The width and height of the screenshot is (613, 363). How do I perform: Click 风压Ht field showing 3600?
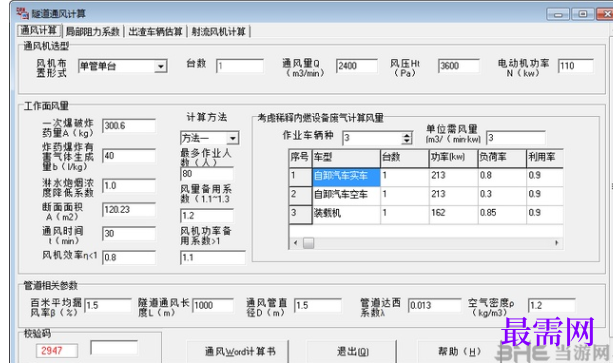(459, 66)
